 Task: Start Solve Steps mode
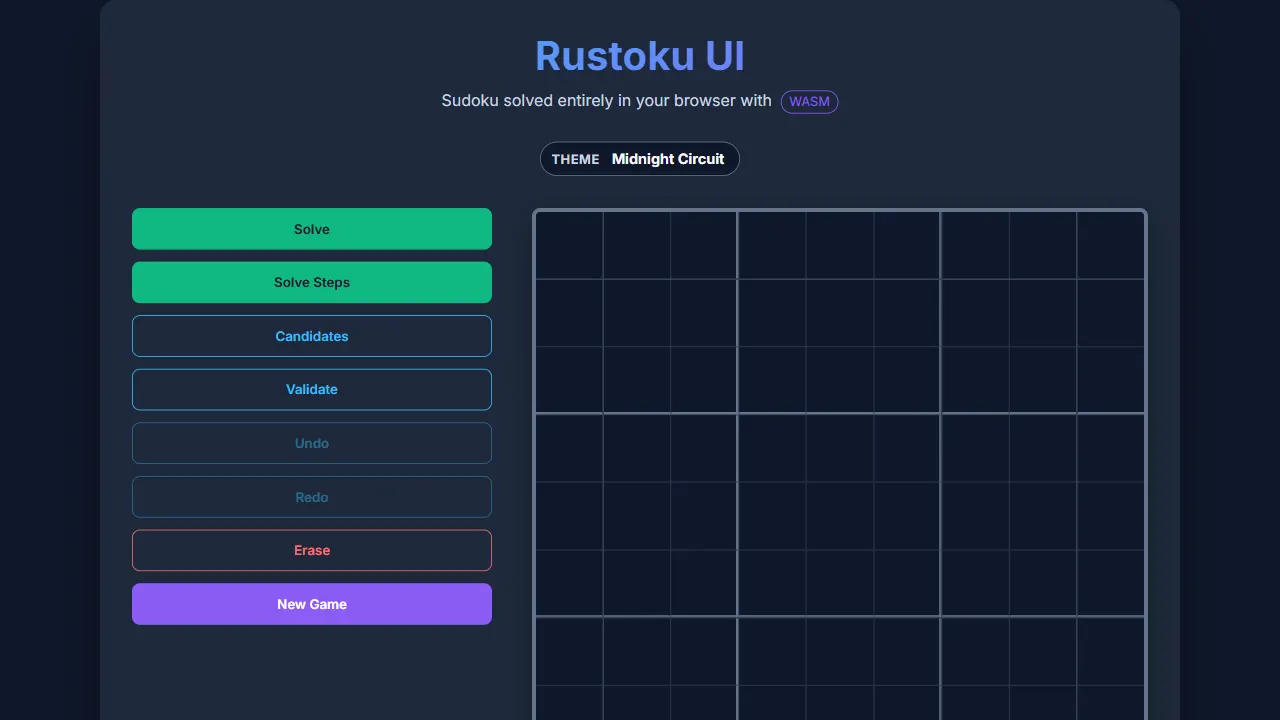pos(312,282)
